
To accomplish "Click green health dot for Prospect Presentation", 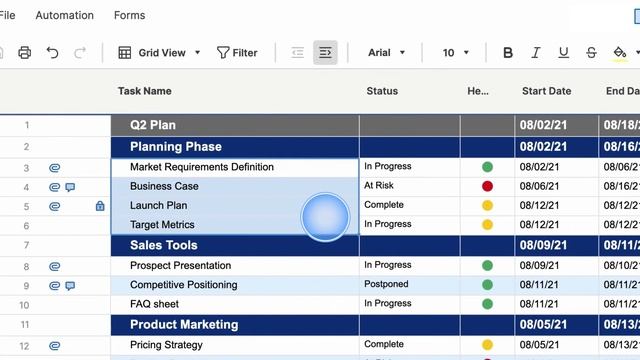I will click(x=487, y=265).
